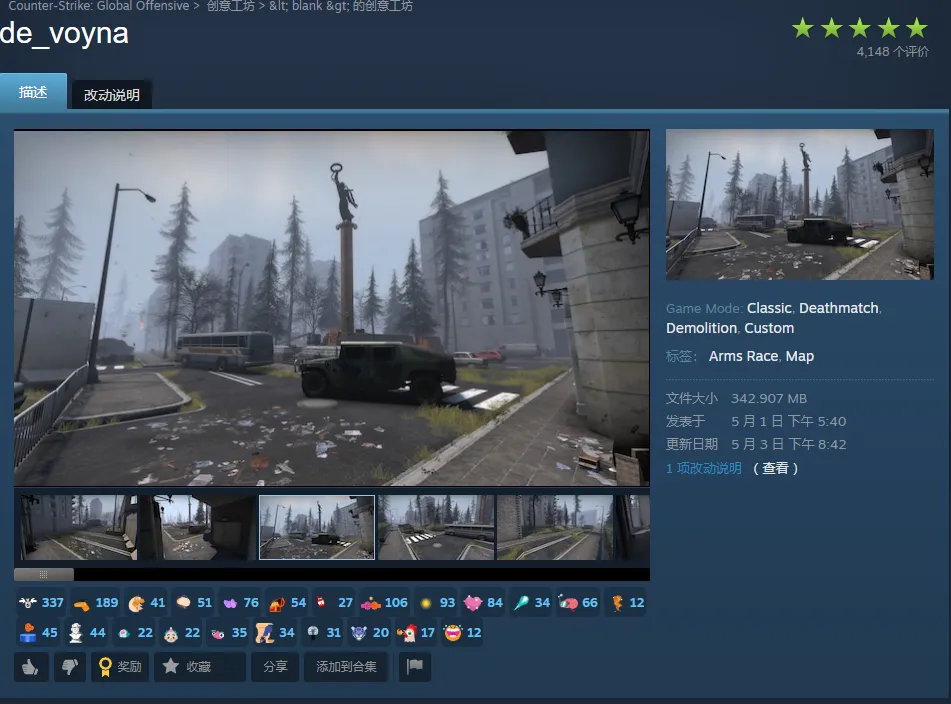Click the rooster award showing 17
Screen dimensions: 951x704
(x=416, y=633)
